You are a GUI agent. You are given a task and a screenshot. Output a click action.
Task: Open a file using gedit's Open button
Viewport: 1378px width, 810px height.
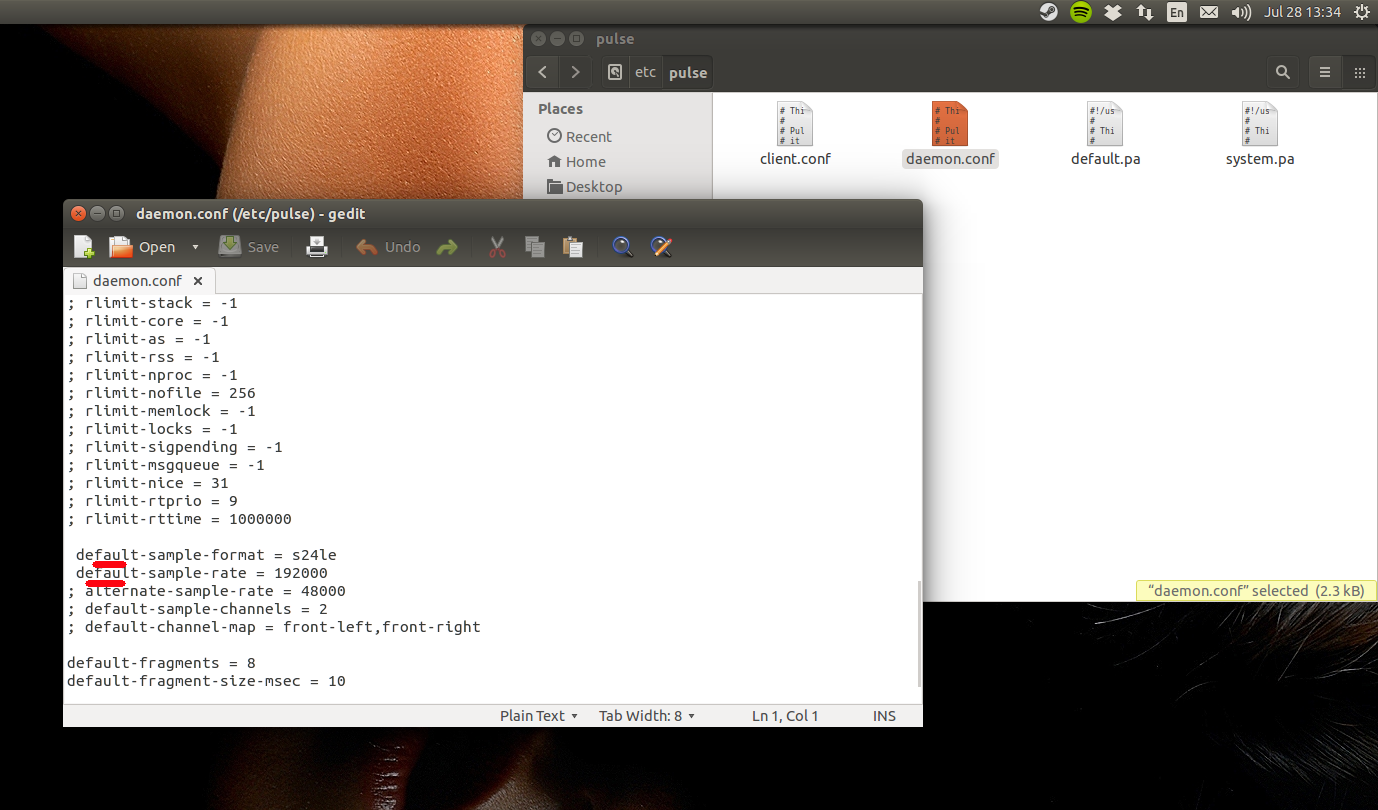click(x=142, y=247)
